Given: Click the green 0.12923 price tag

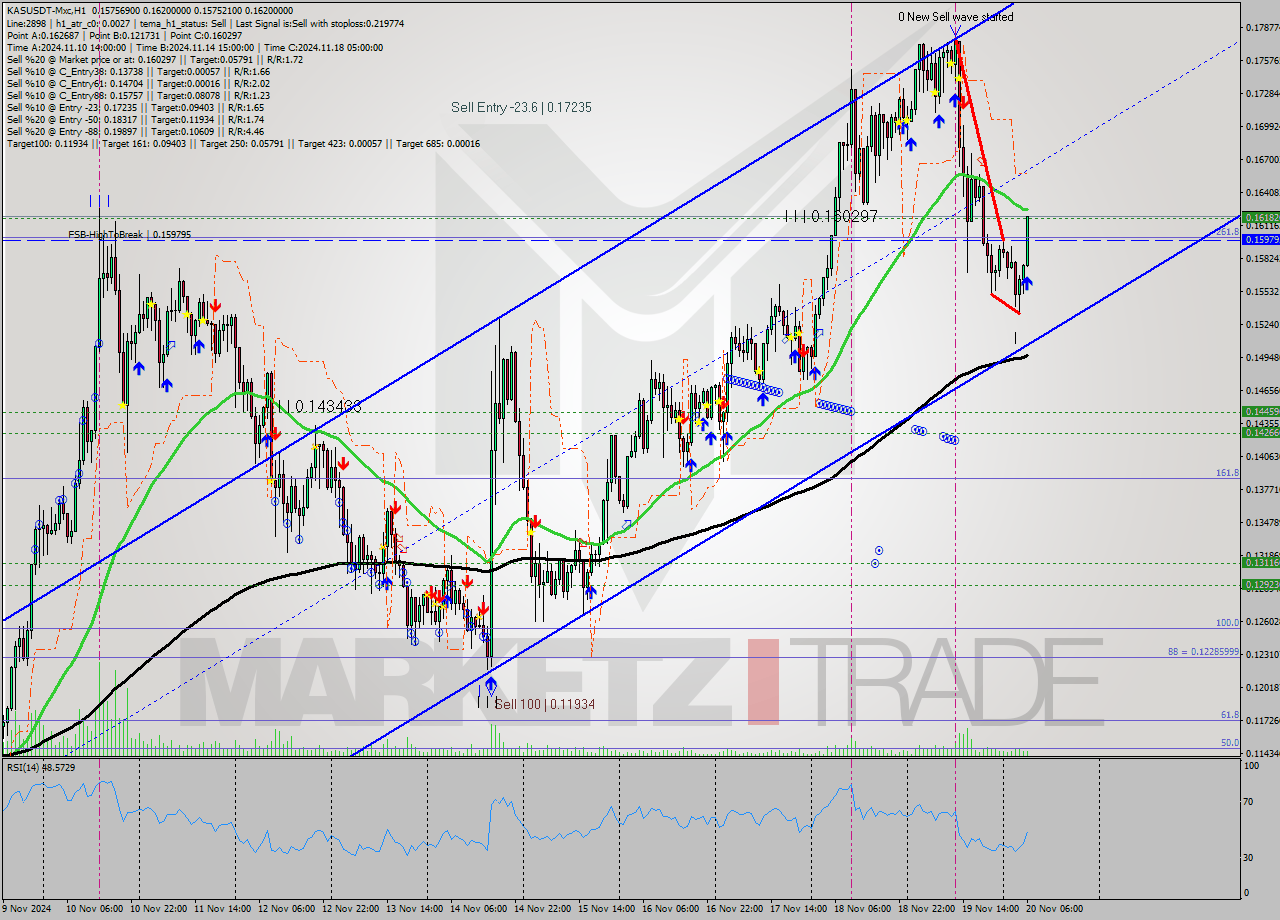Looking at the screenshot, I should [1261, 584].
